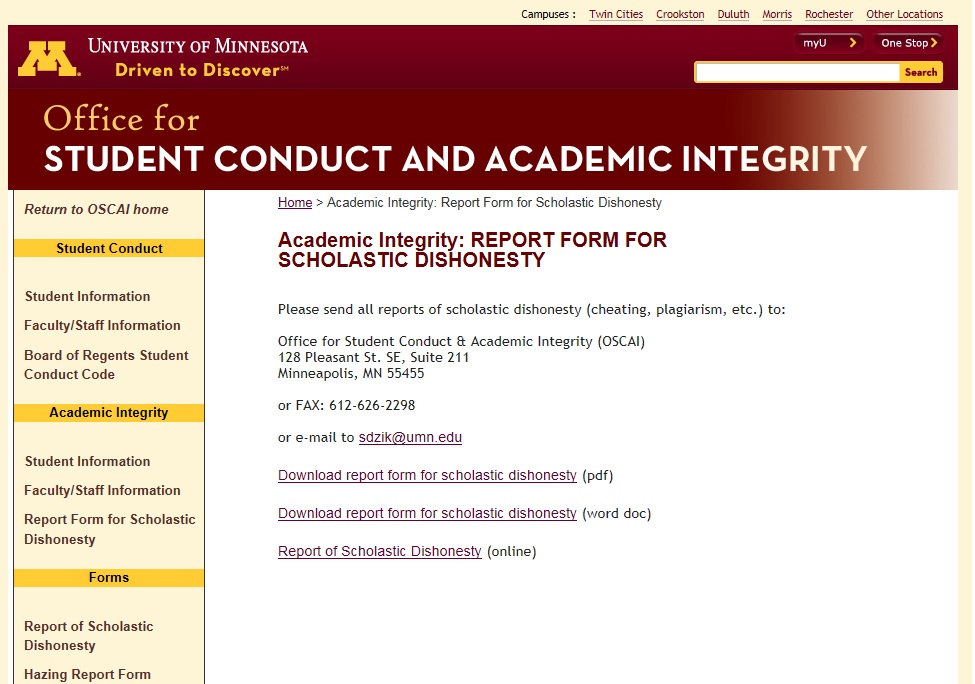Visit the Rochester campus link
Image resolution: width=975 pixels, height=684 pixels.
coord(829,14)
